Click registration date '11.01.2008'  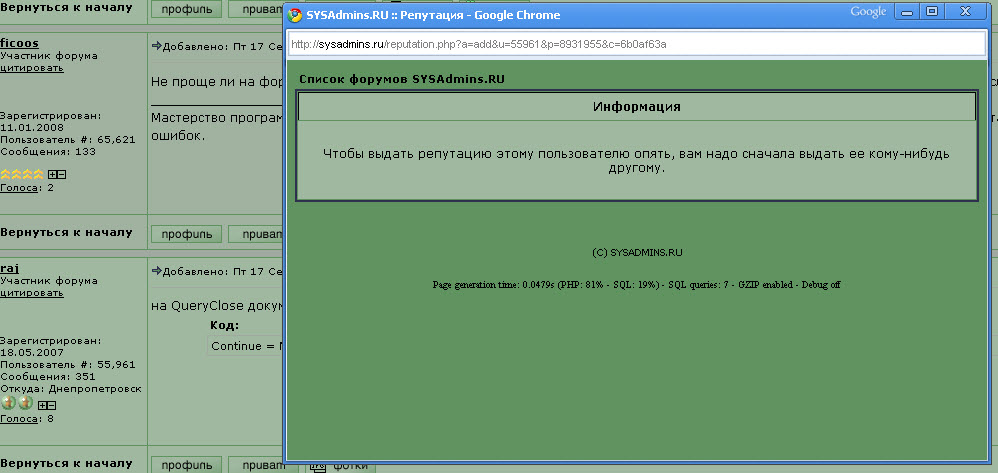pyautogui.click(x=32, y=128)
